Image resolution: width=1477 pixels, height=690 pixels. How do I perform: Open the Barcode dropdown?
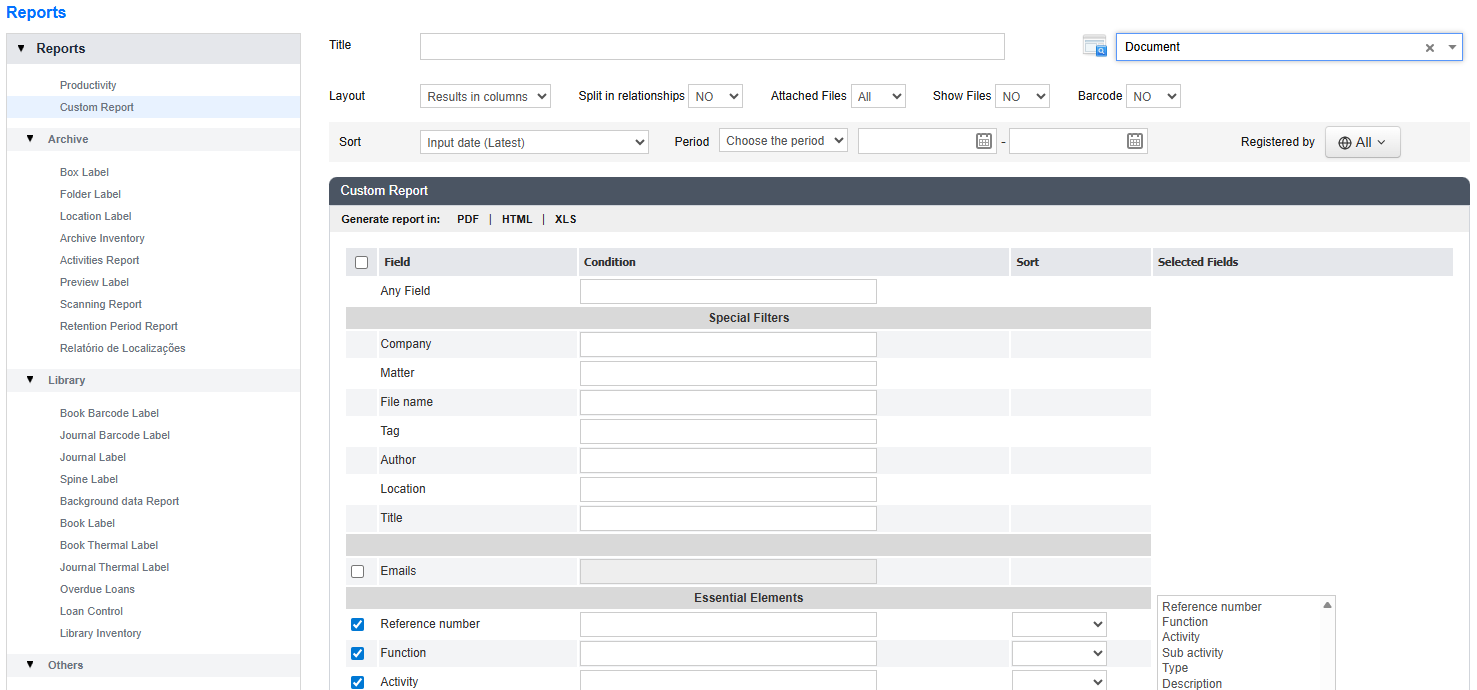click(1153, 96)
